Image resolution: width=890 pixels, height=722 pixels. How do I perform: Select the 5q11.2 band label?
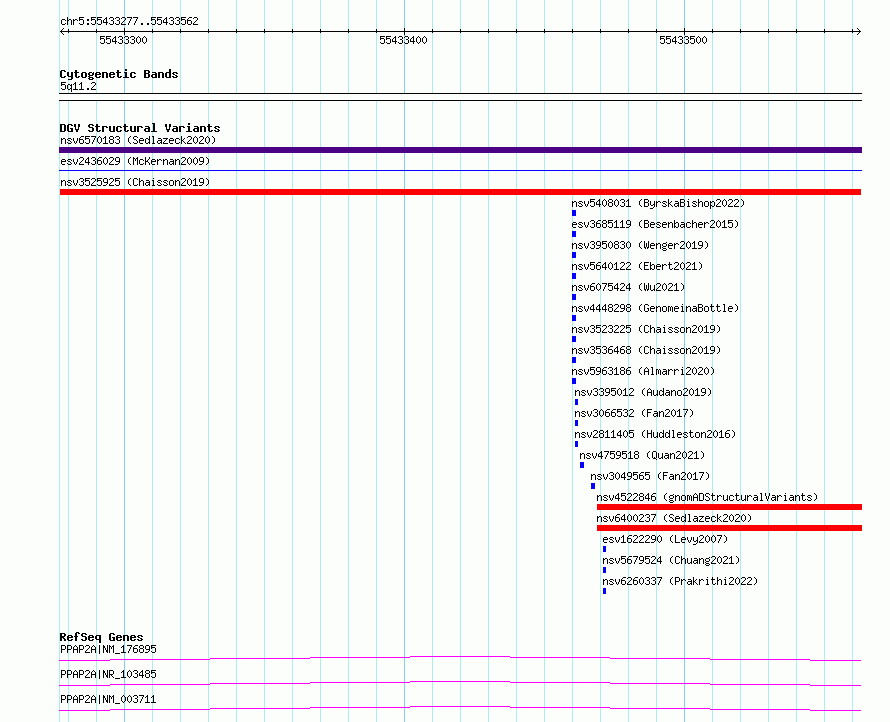(78, 87)
